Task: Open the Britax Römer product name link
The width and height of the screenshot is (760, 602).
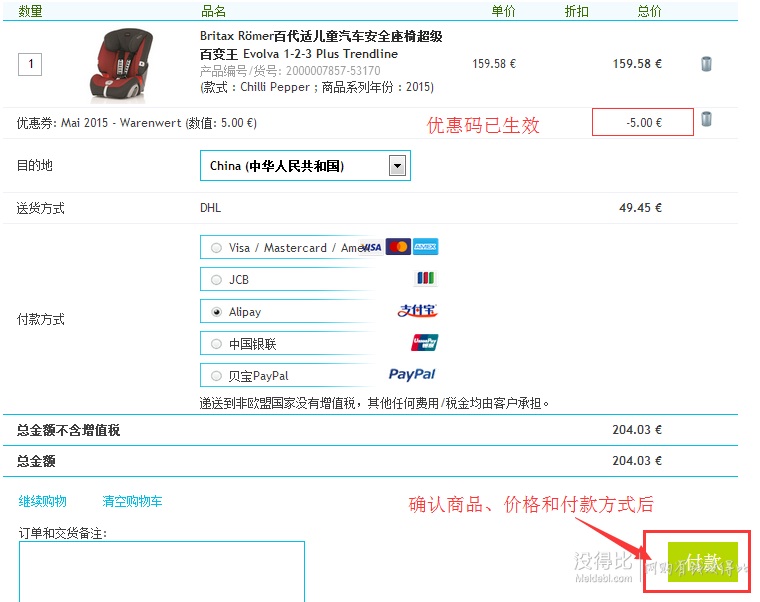Action: click(x=321, y=45)
